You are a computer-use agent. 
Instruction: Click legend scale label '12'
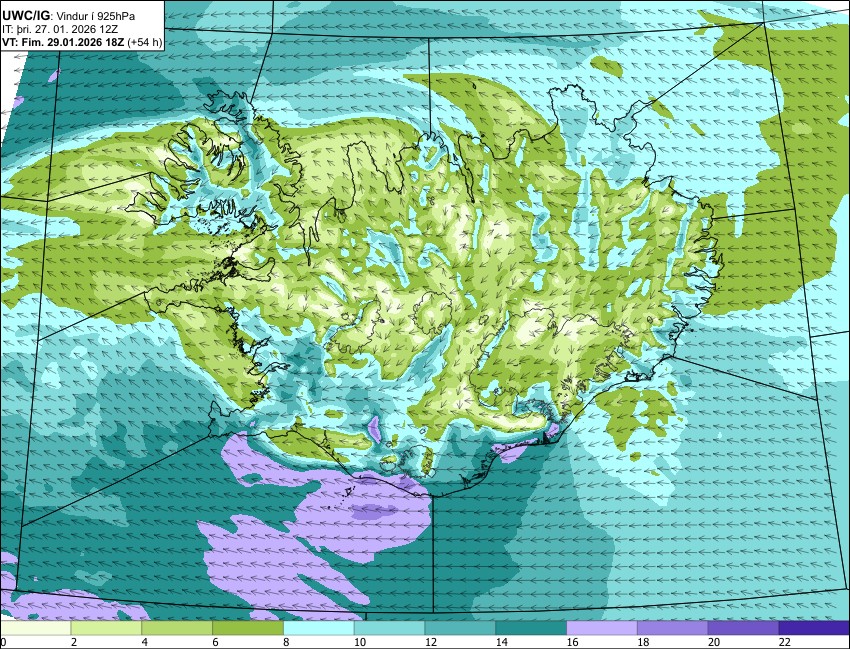pyautogui.click(x=431, y=642)
